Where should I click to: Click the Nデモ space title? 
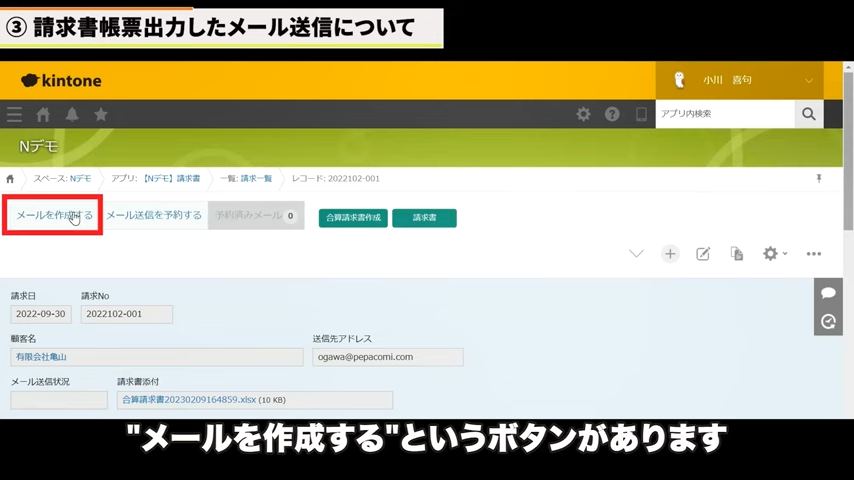[x=38, y=147]
